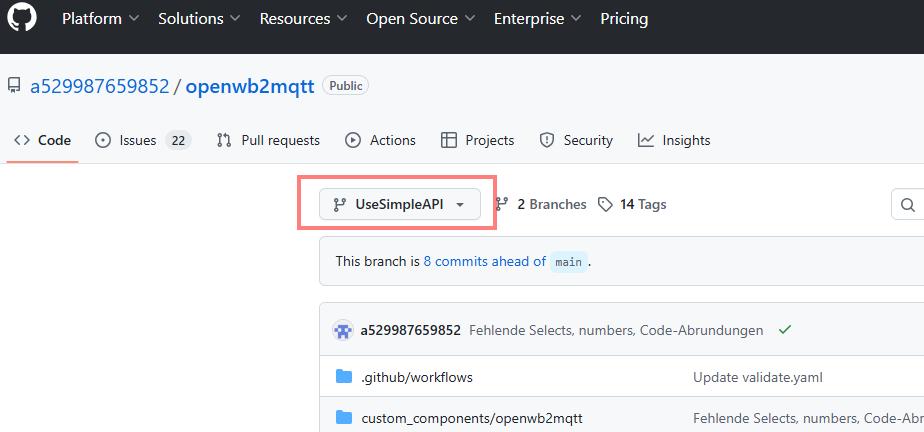Click the Security shield icon
This screenshot has width=924, height=432.
point(547,140)
